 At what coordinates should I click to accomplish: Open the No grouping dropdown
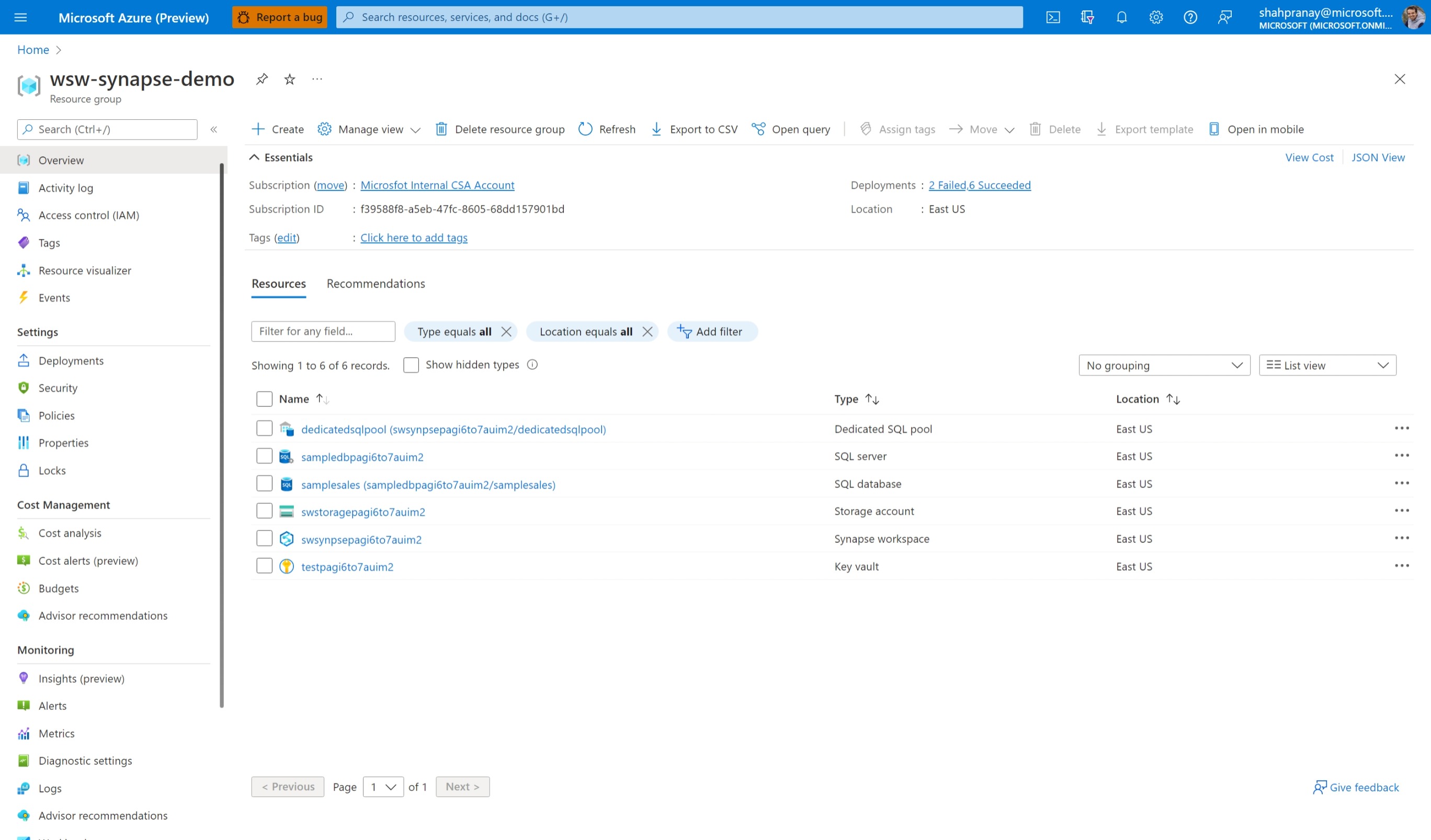(1164, 365)
